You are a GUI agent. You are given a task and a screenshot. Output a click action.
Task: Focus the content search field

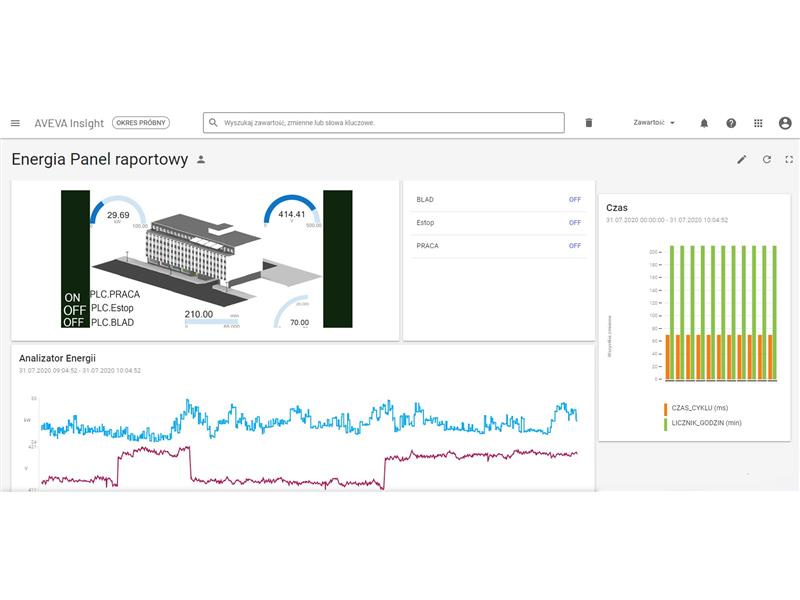(384, 122)
